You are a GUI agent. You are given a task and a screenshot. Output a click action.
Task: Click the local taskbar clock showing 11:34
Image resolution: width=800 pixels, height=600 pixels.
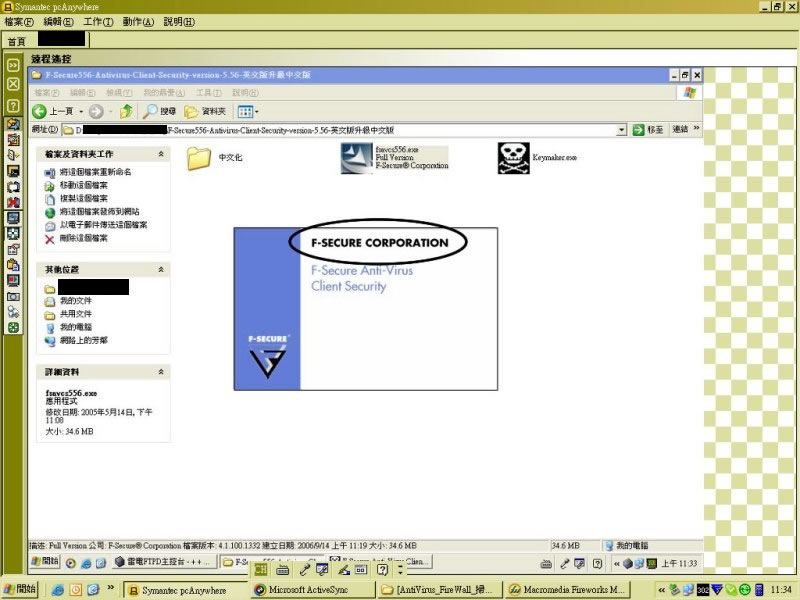pyautogui.click(x=781, y=590)
